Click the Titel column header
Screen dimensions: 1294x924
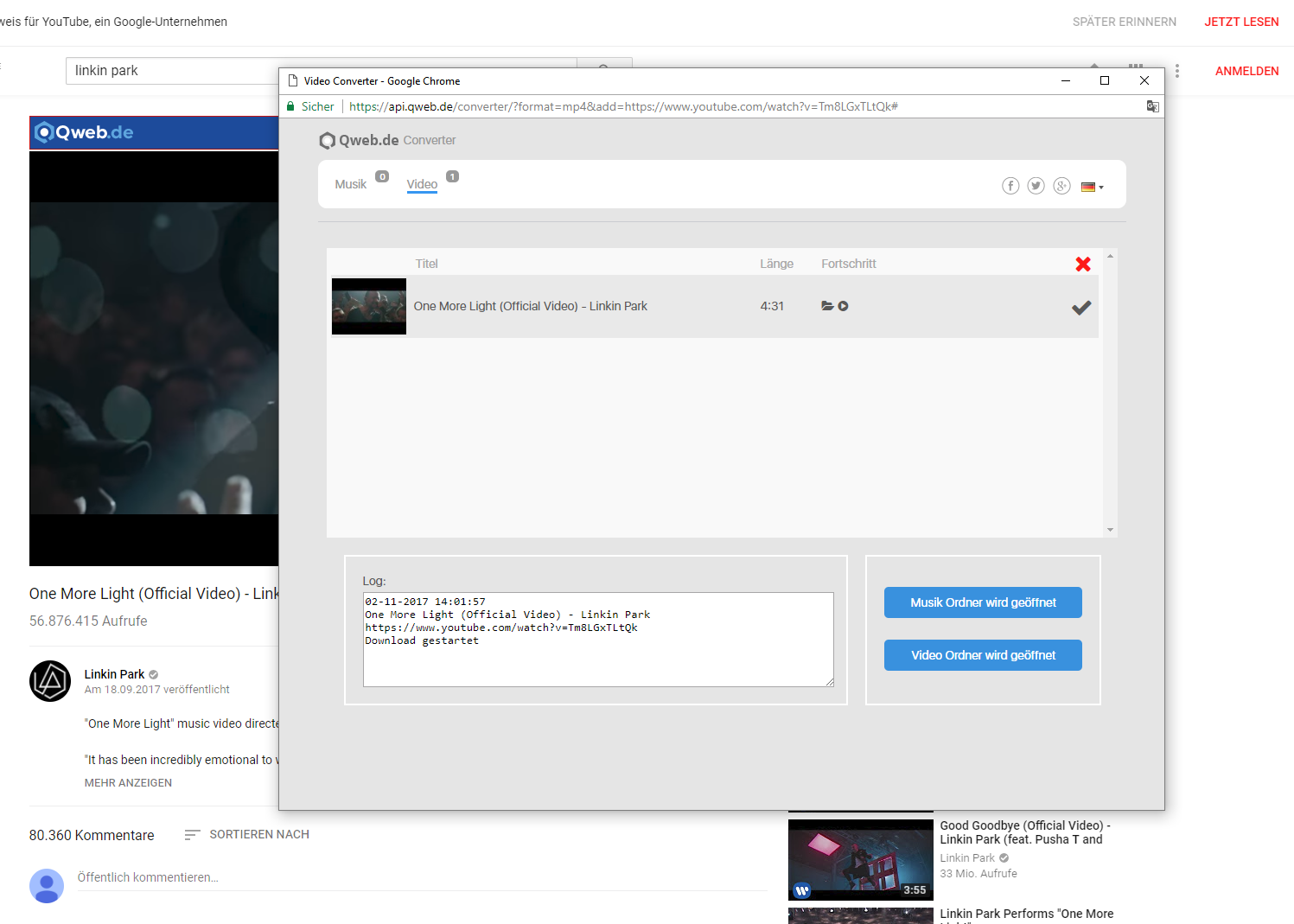[426, 264]
